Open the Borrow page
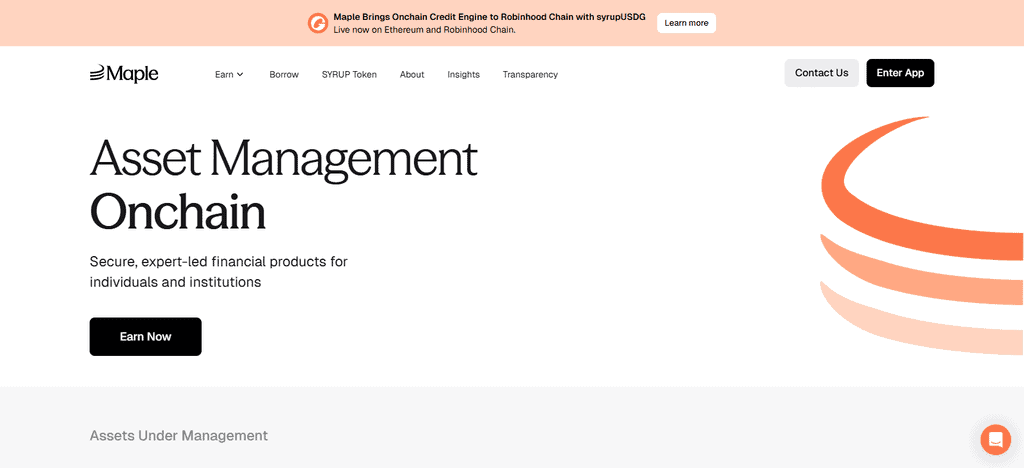Screen dimensions: 1024x468 284,74
